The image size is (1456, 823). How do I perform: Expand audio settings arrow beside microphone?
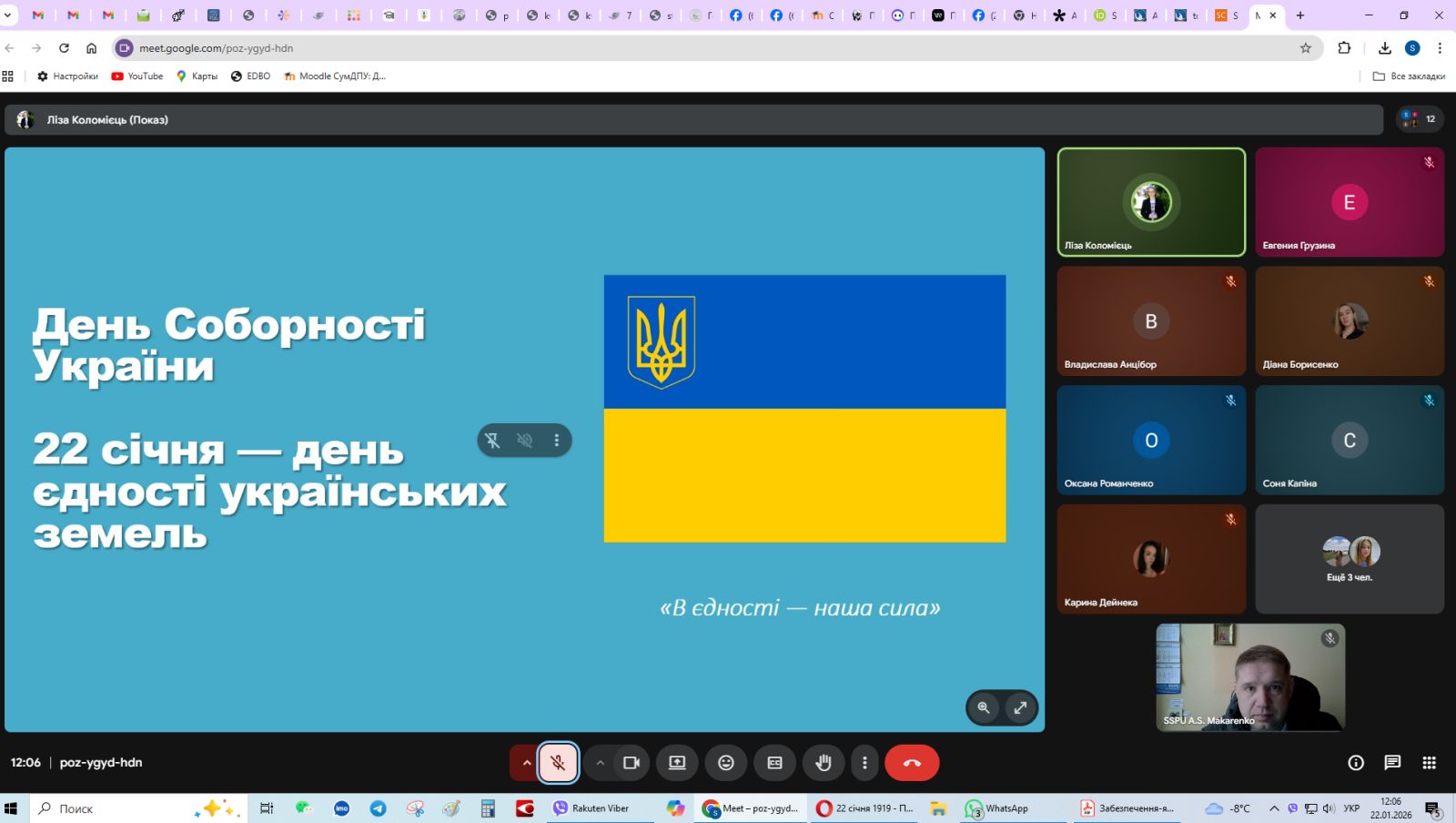[x=526, y=763]
